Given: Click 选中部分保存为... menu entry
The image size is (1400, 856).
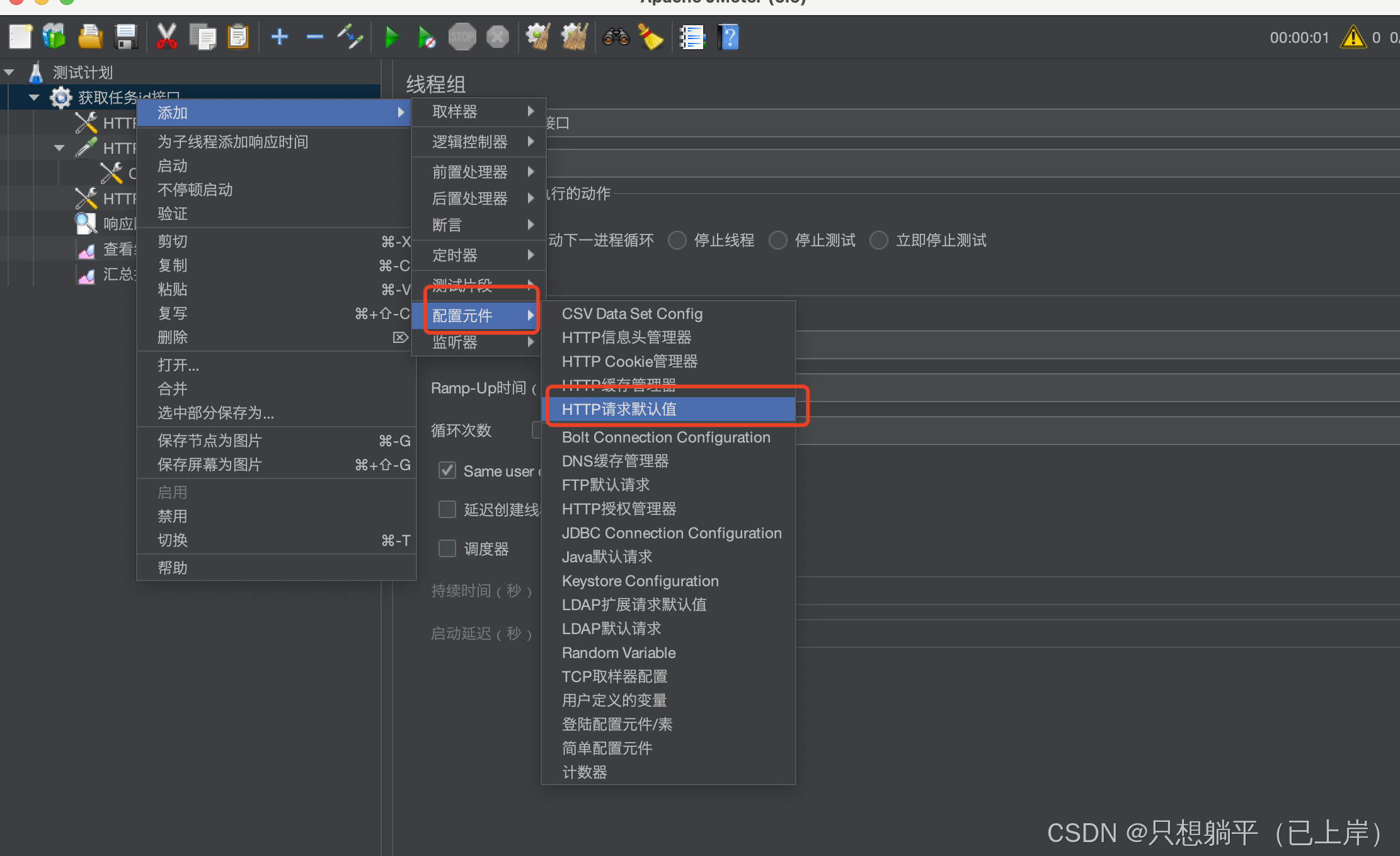Looking at the screenshot, I should point(215,413).
